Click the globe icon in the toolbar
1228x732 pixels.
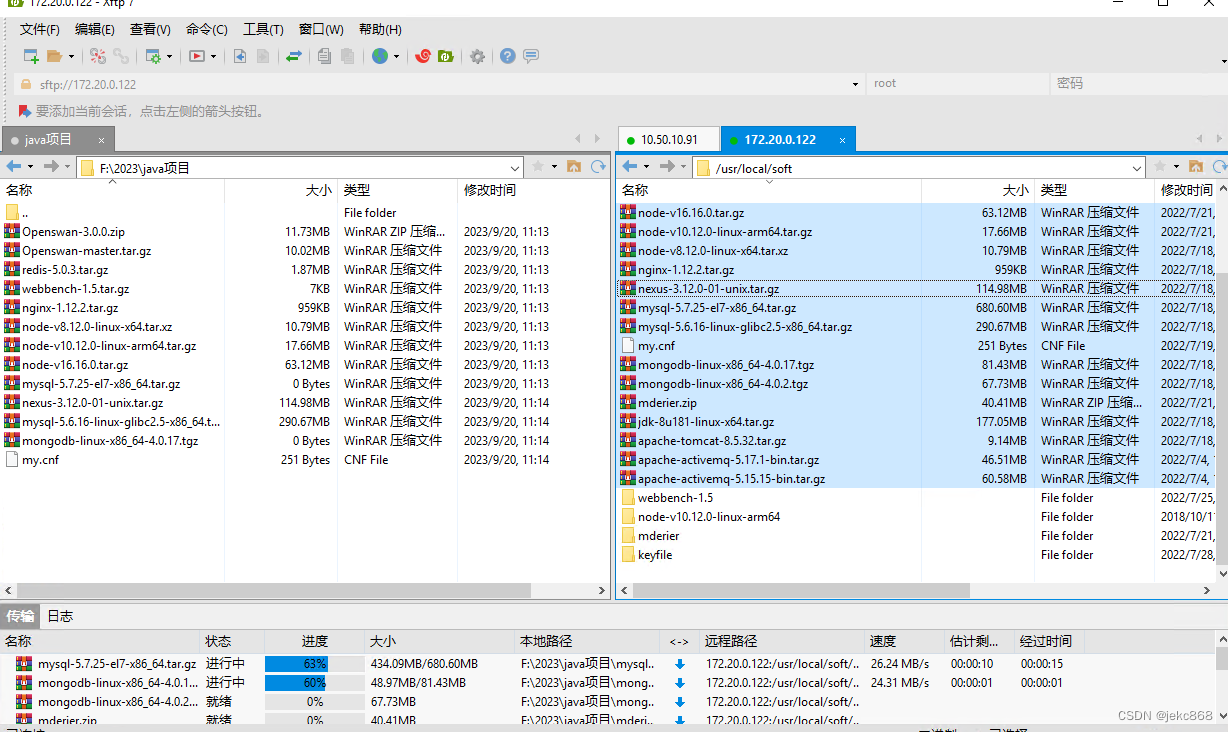380,56
